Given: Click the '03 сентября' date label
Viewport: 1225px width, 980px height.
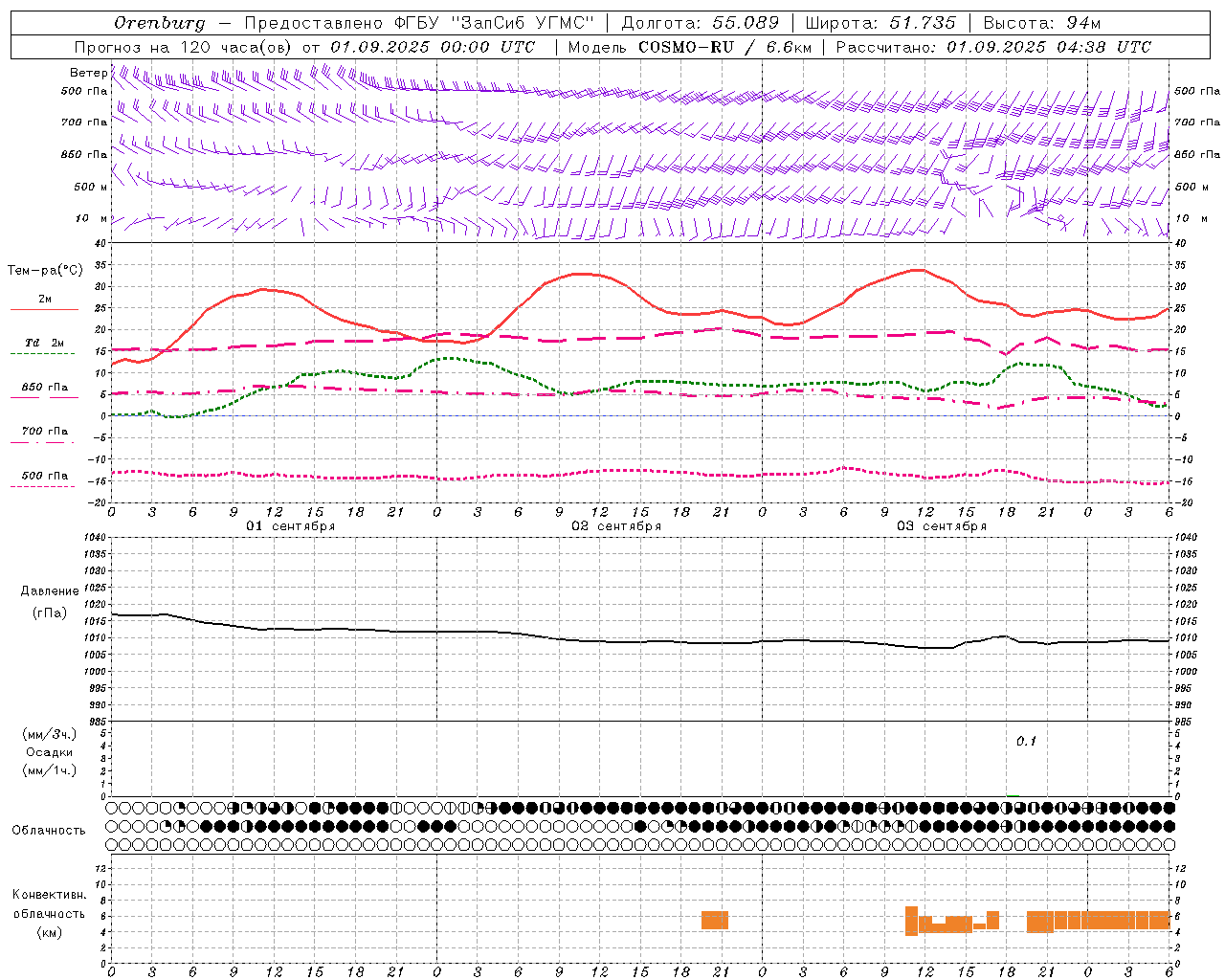Looking at the screenshot, I should (942, 526).
